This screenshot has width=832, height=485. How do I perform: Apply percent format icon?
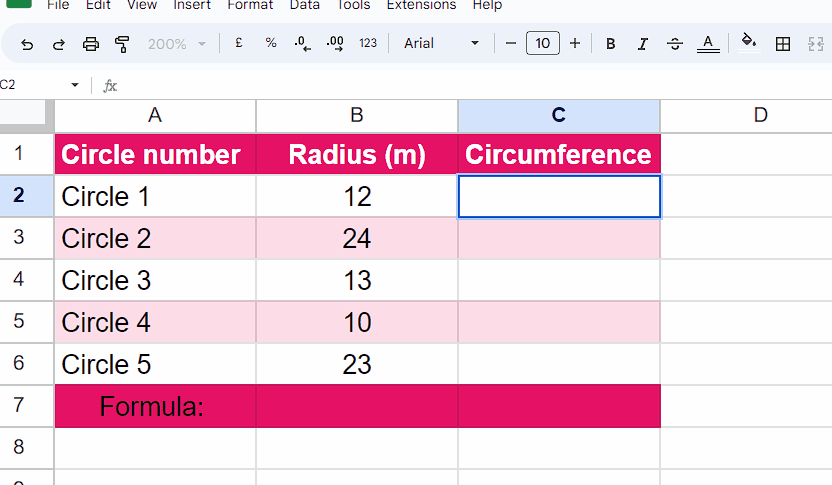click(x=271, y=43)
